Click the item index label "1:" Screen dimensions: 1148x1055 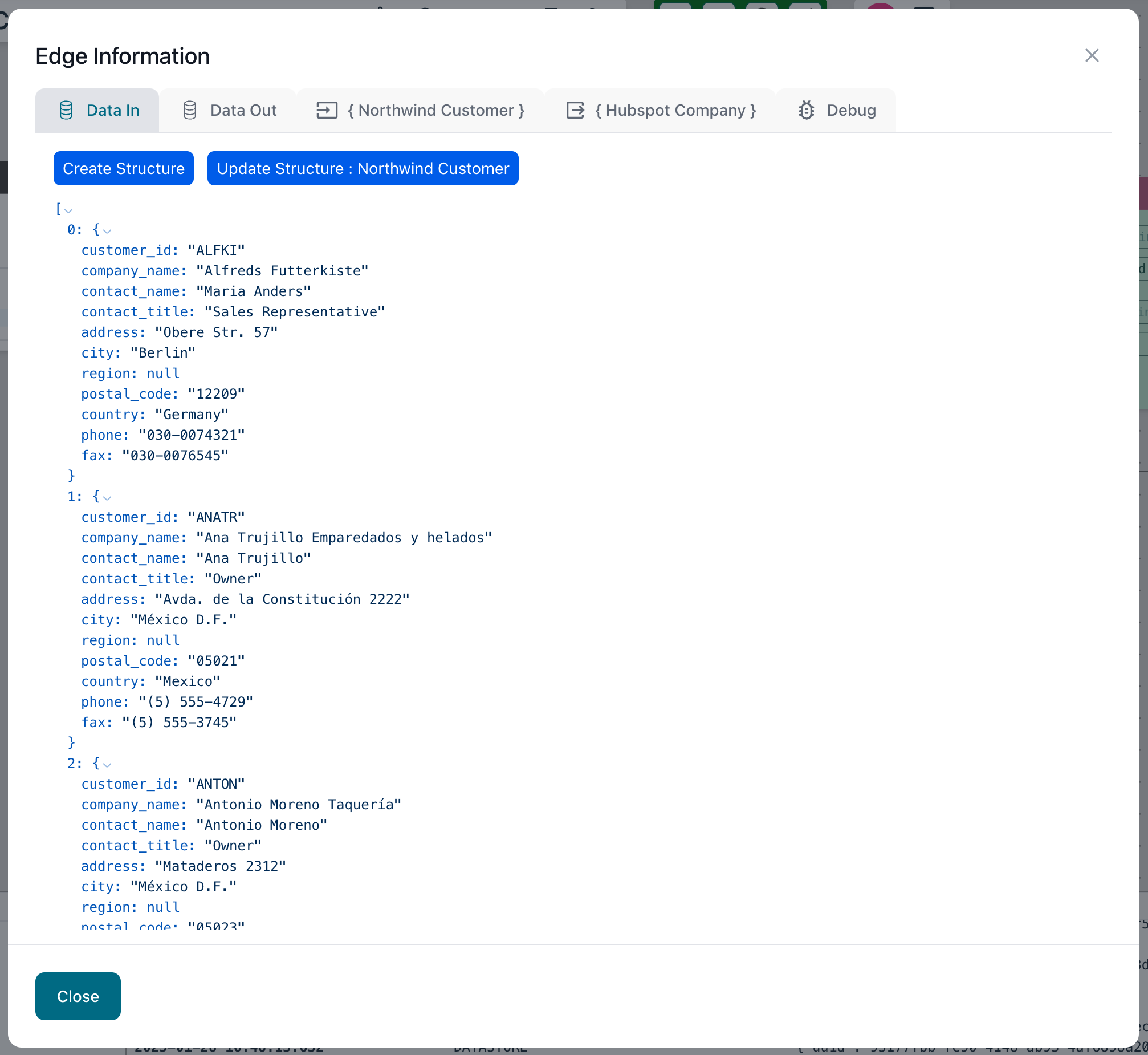(x=75, y=497)
